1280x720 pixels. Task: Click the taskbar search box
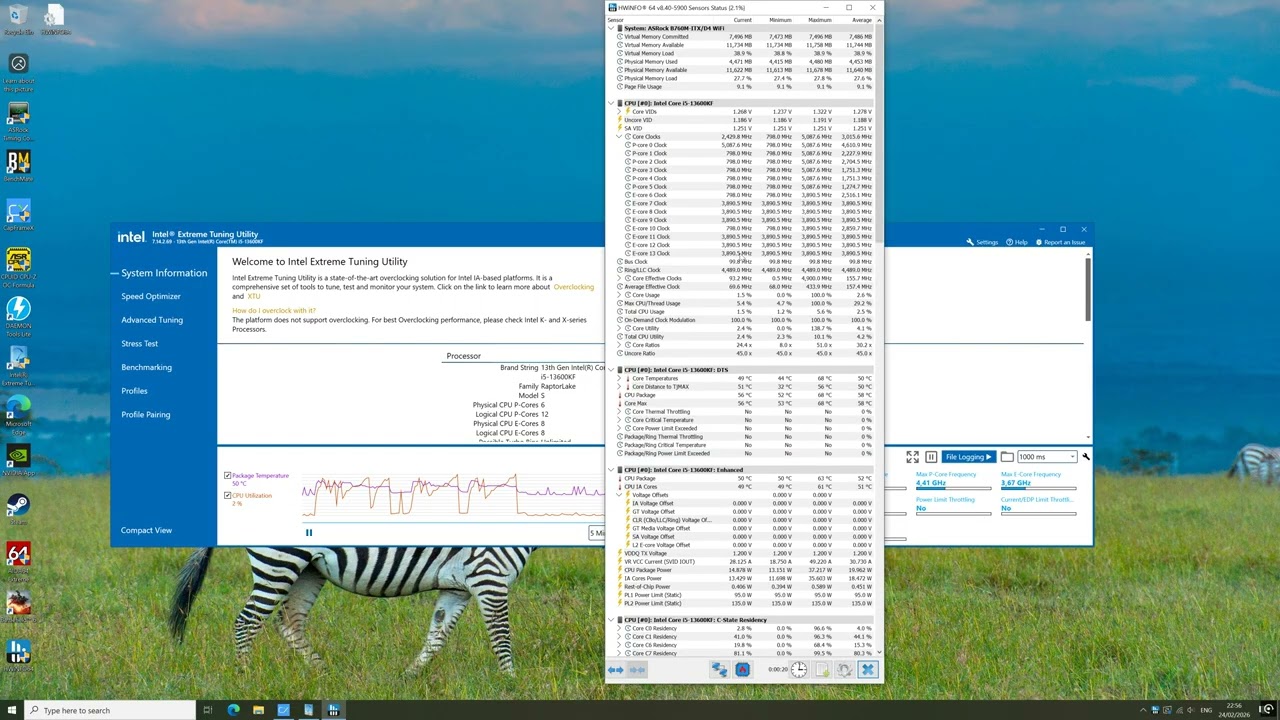[110, 710]
